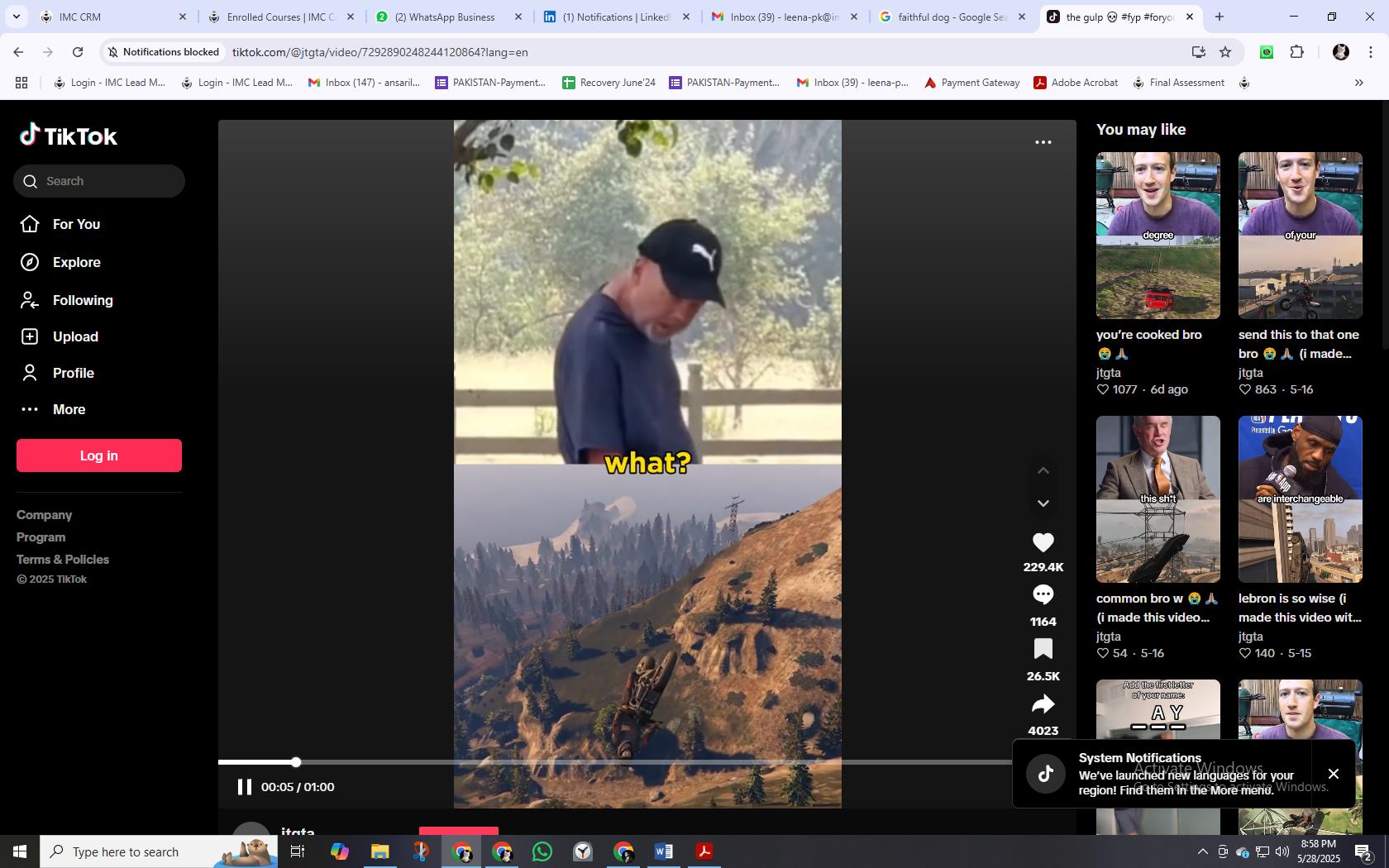1389x868 pixels.
Task: Open a new browser tab
Action: coord(1220,17)
